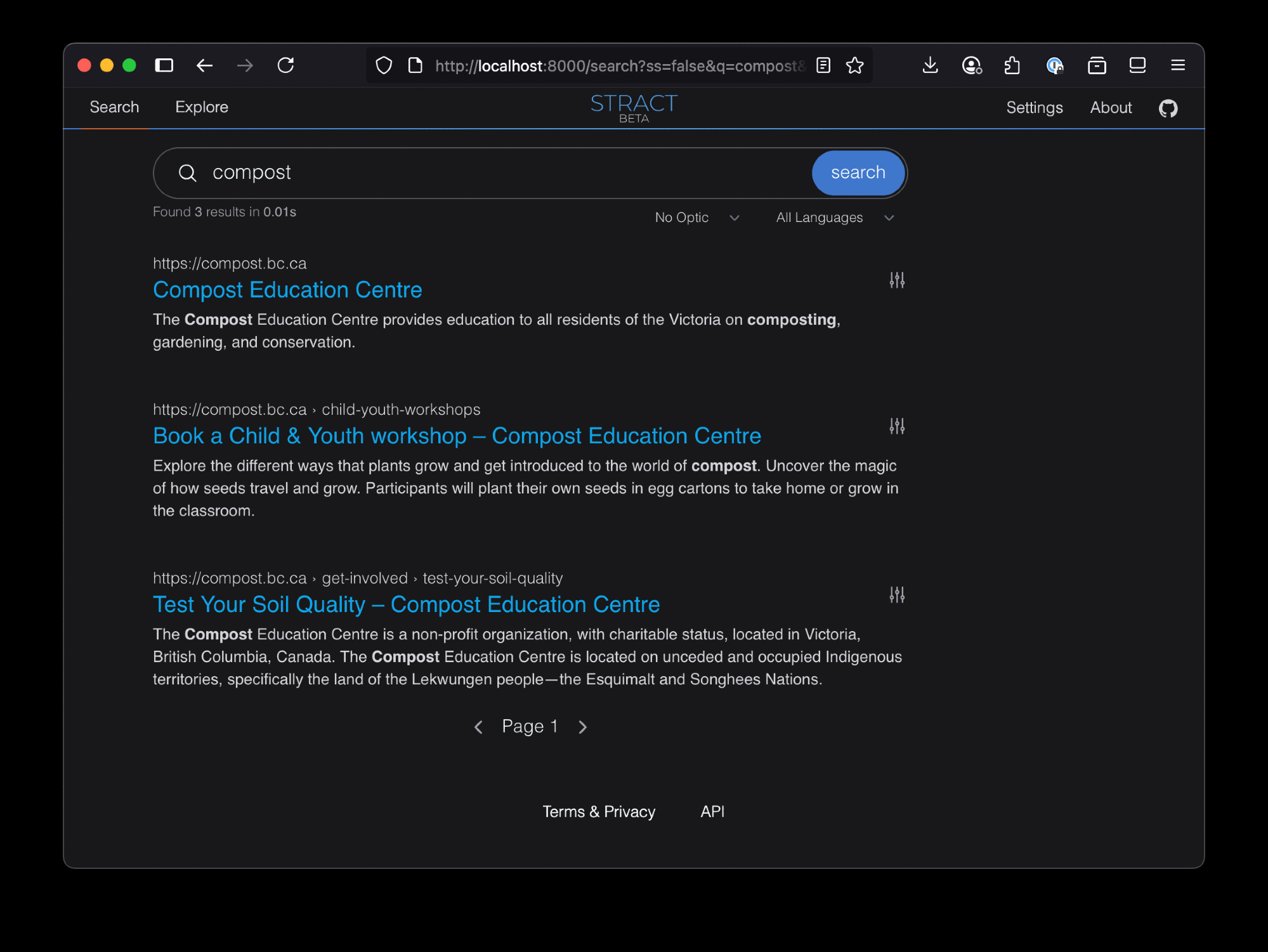Adjust ranking for Test Your Soil Quality result
Image resolution: width=1268 pixels, height=952 pixels.
(897, 595)
